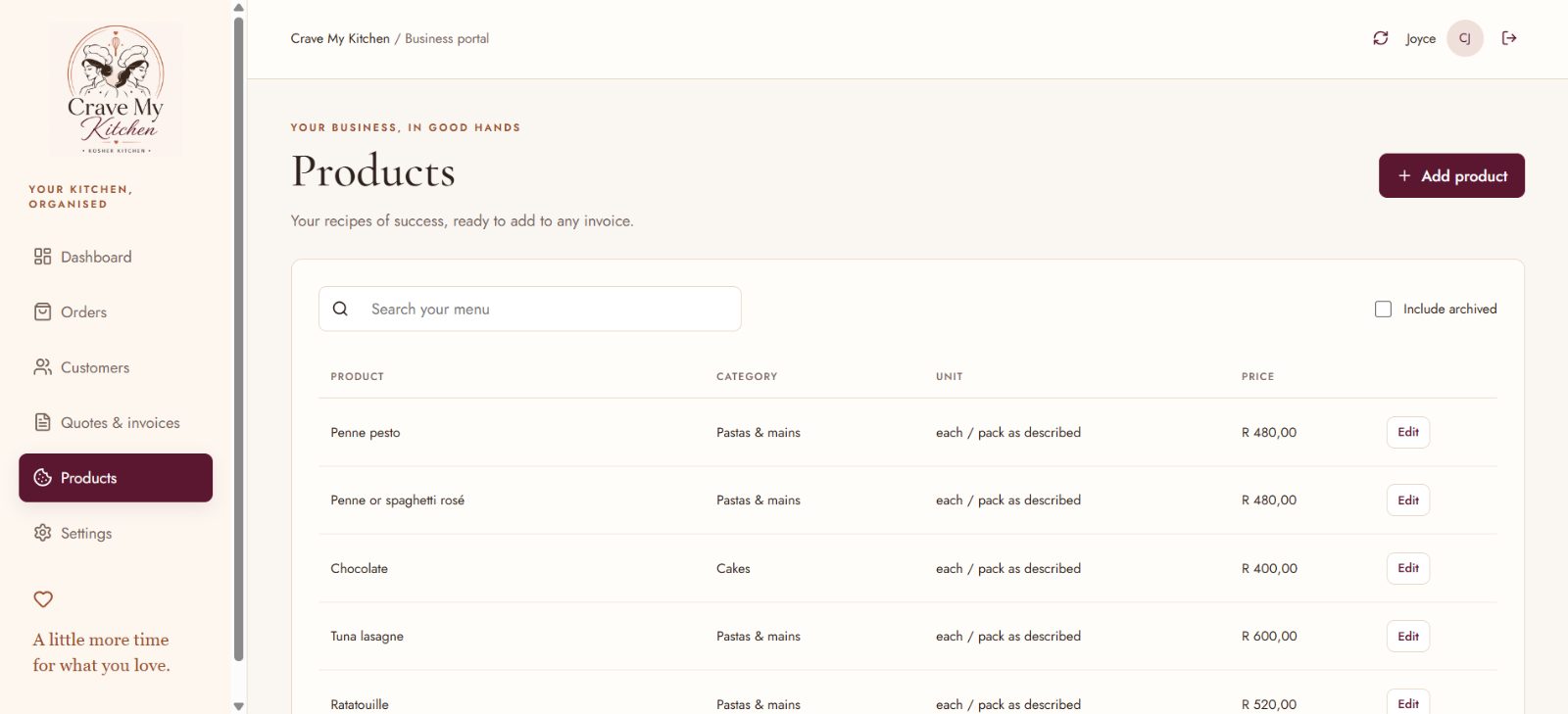Click the CJ user avatar
1568x714 pixels.
point(1465,38)
